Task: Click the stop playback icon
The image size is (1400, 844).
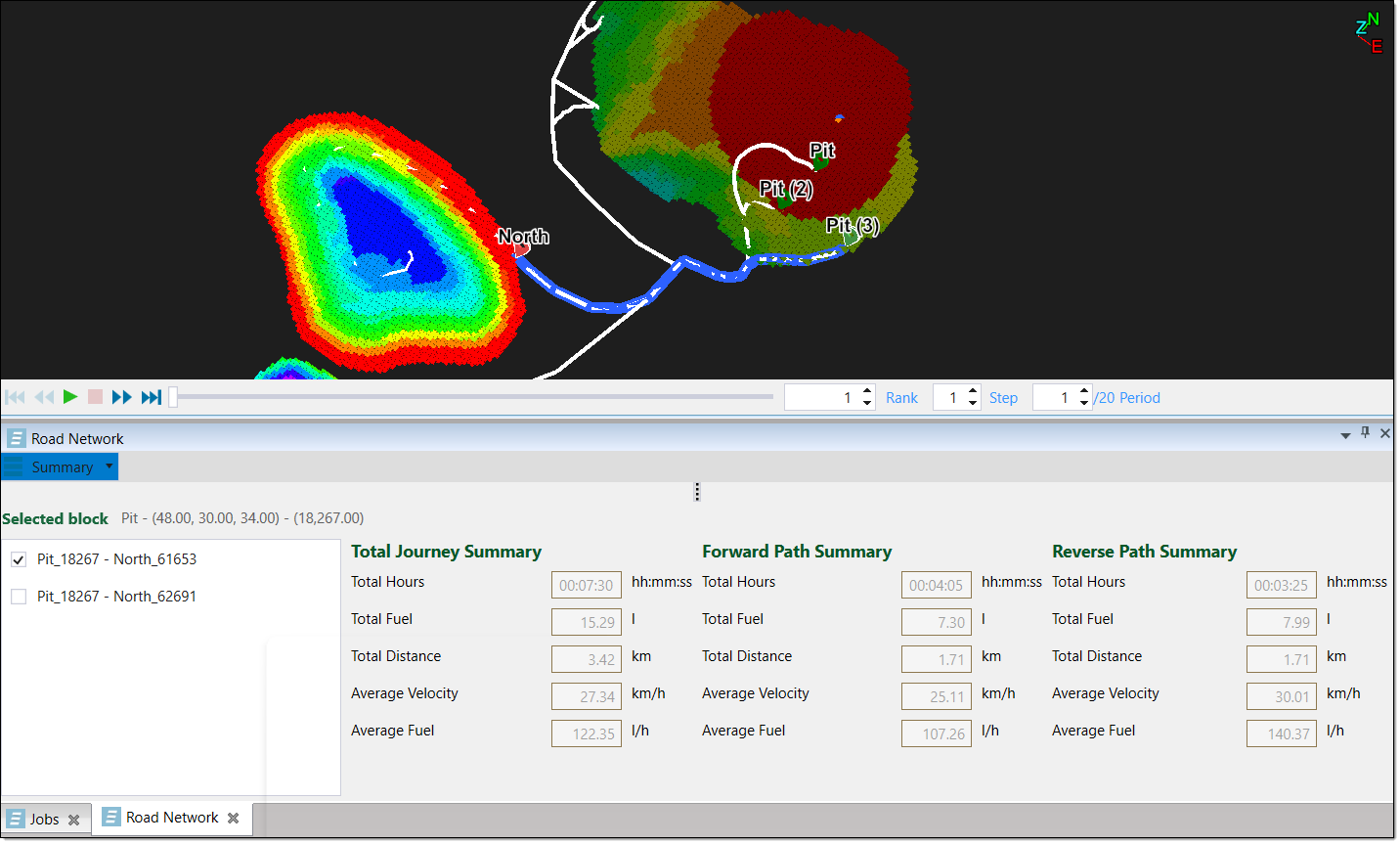Action: (95, 397)
